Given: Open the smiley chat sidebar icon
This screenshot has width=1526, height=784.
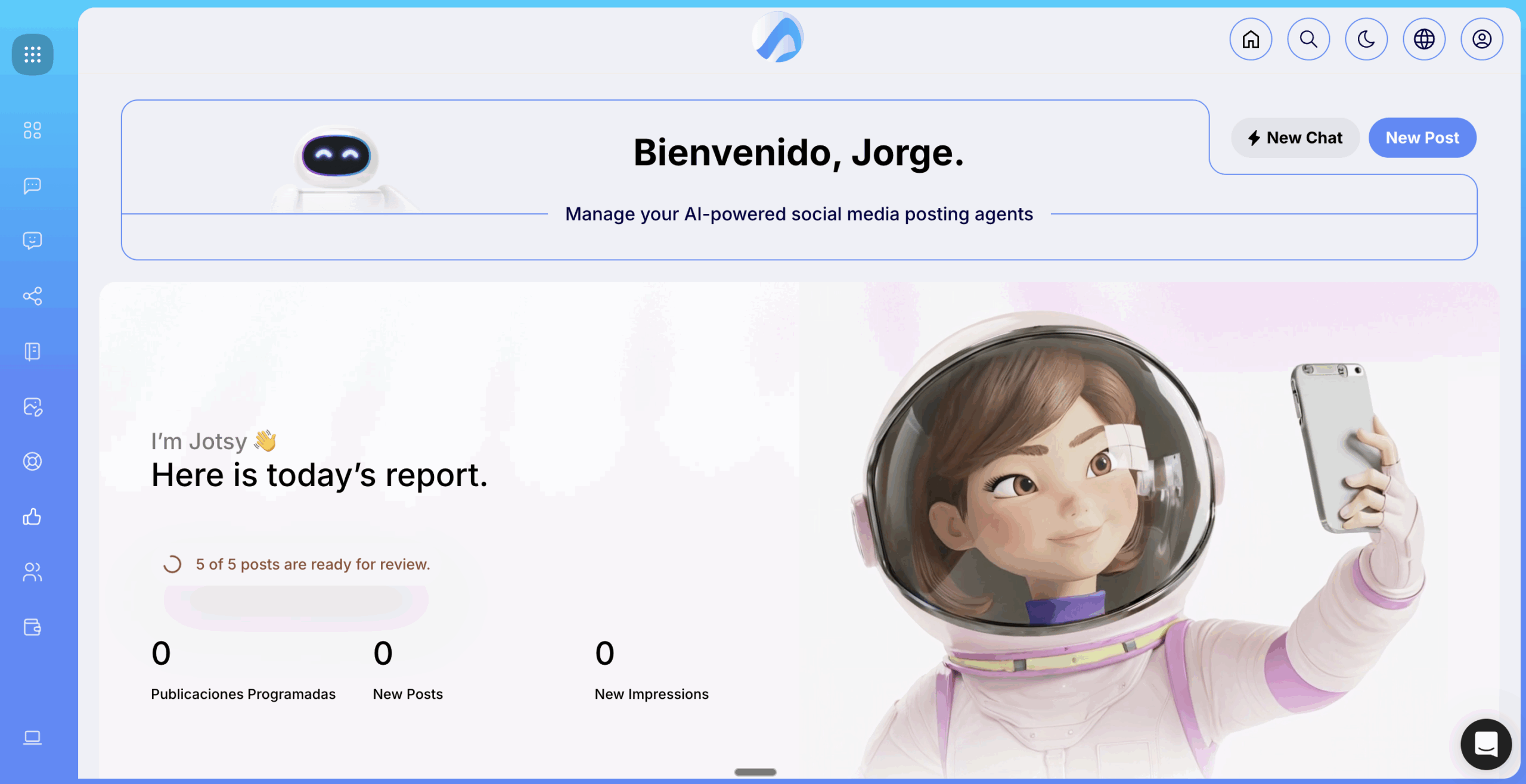Looking at the screenshot, I should coord(32,241).
